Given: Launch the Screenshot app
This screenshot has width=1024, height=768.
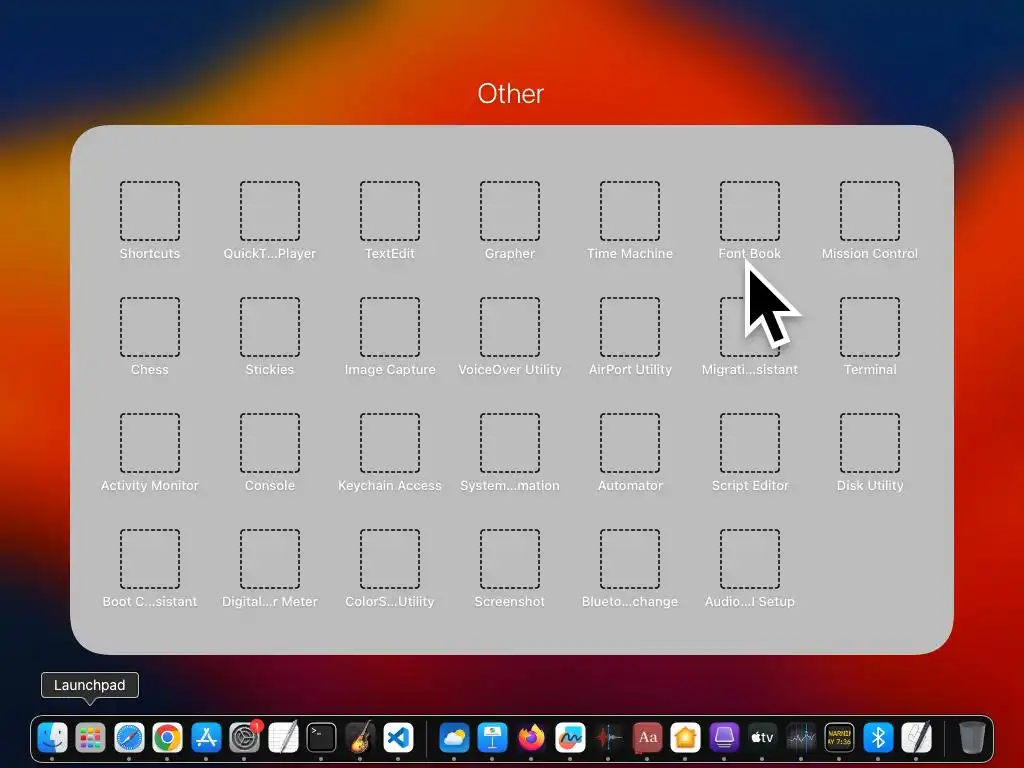Looking at the screenshot, I should (x=510, y=559).
